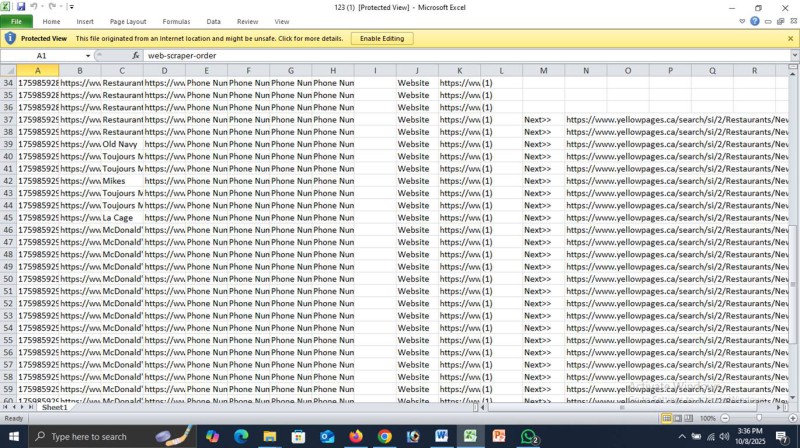
Task: Open Customize Quick Access Toolbar dropdown
Action: click(71, 7)
